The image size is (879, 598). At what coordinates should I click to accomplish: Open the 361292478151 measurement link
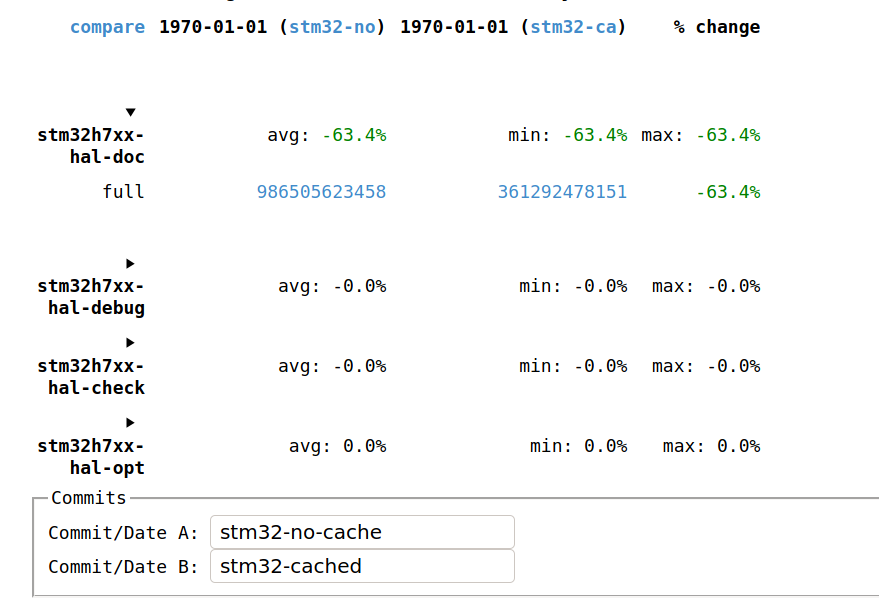tap(562, 192)
